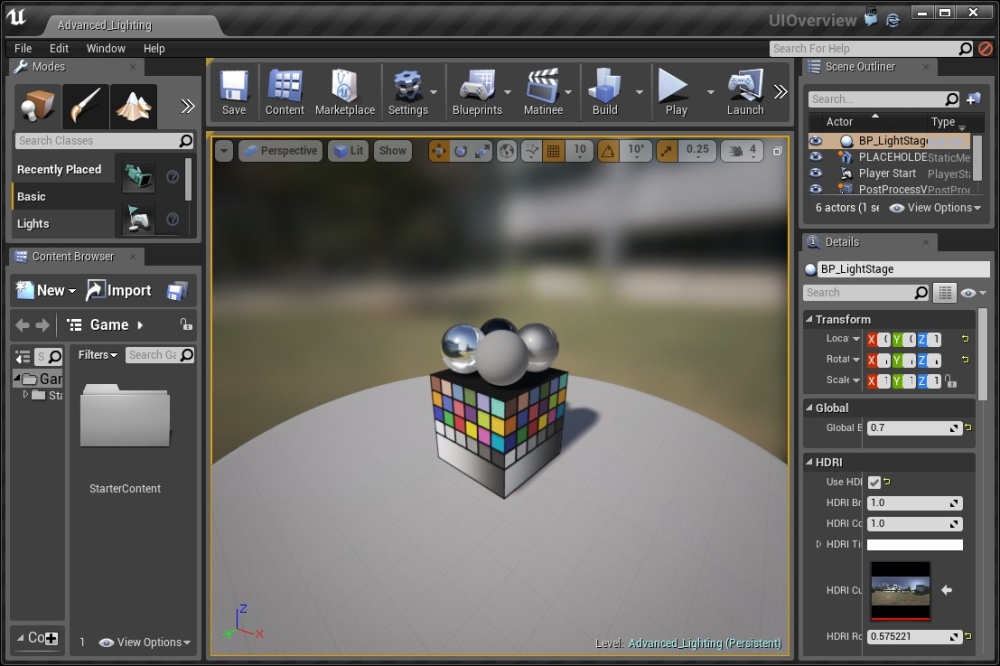Toggle scale snapping arrow icon
This screenshot has width=1000, height=666.
(666, 151)
